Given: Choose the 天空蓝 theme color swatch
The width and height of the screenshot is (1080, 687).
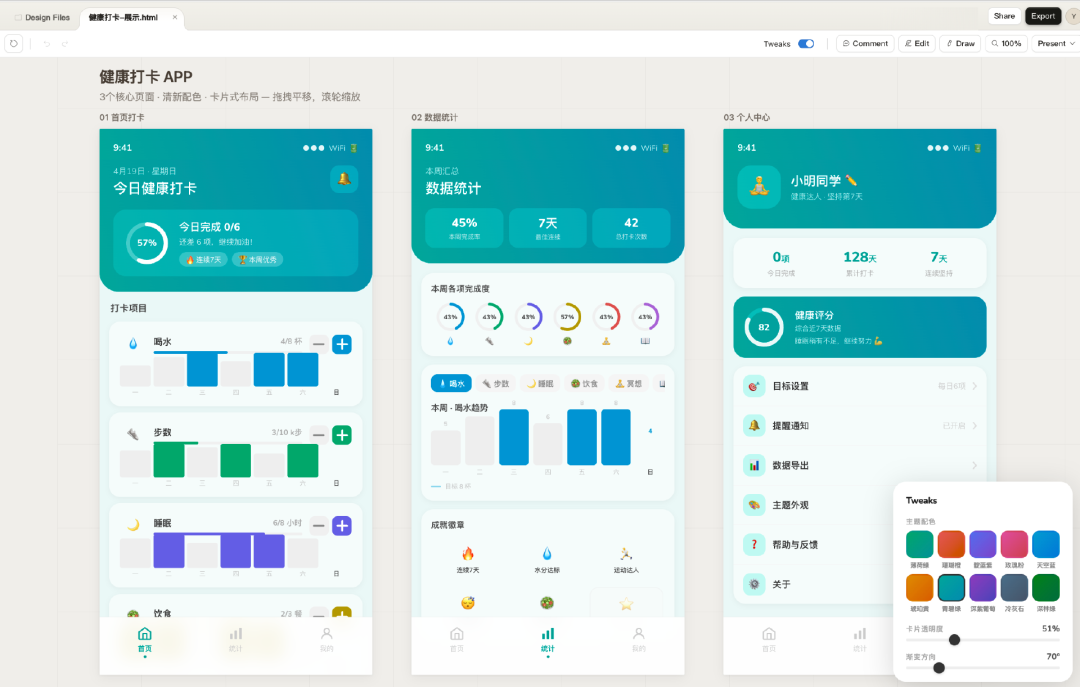Looking at the screenshot, I should [1045, 544].
